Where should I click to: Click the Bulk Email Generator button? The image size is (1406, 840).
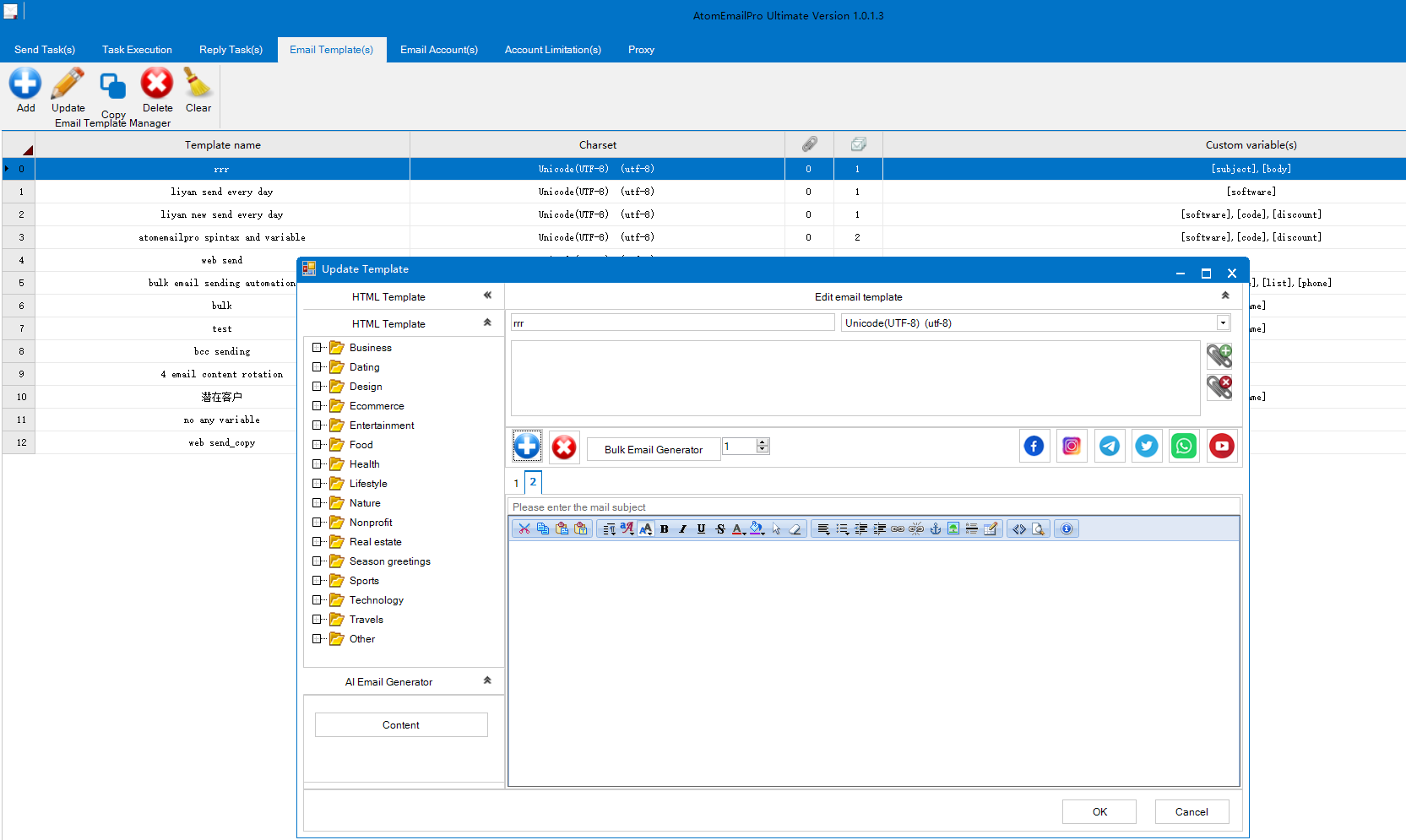tap(654, 449)
